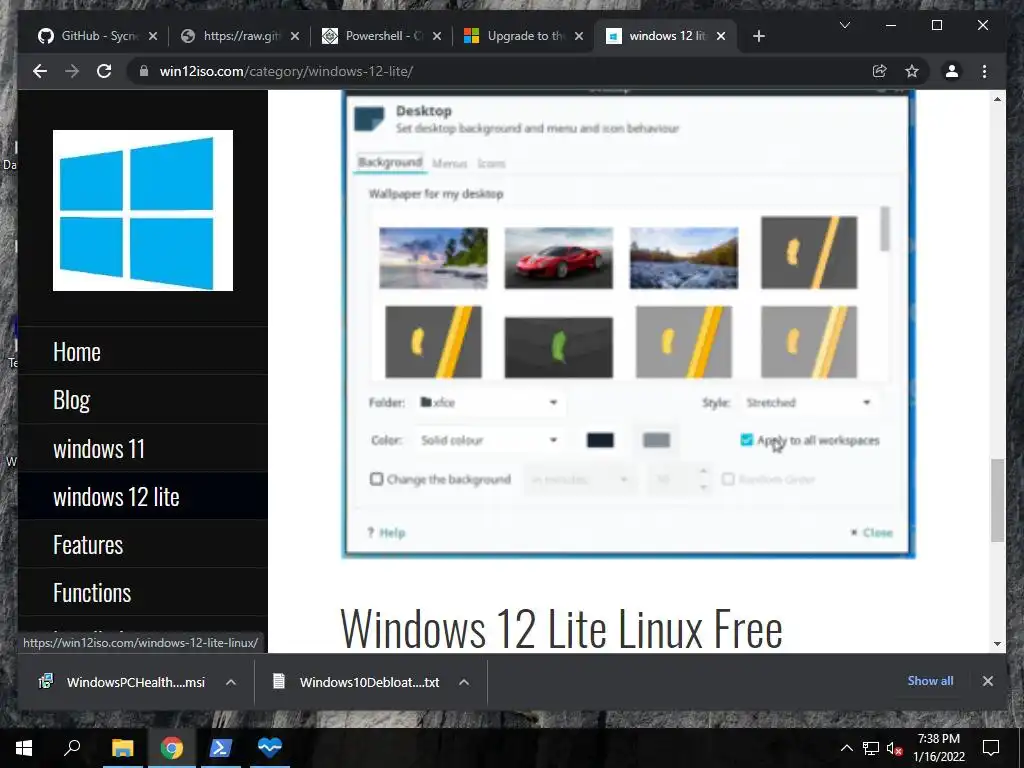
Task: Go back to the previous page
Action: pos(40,71)
